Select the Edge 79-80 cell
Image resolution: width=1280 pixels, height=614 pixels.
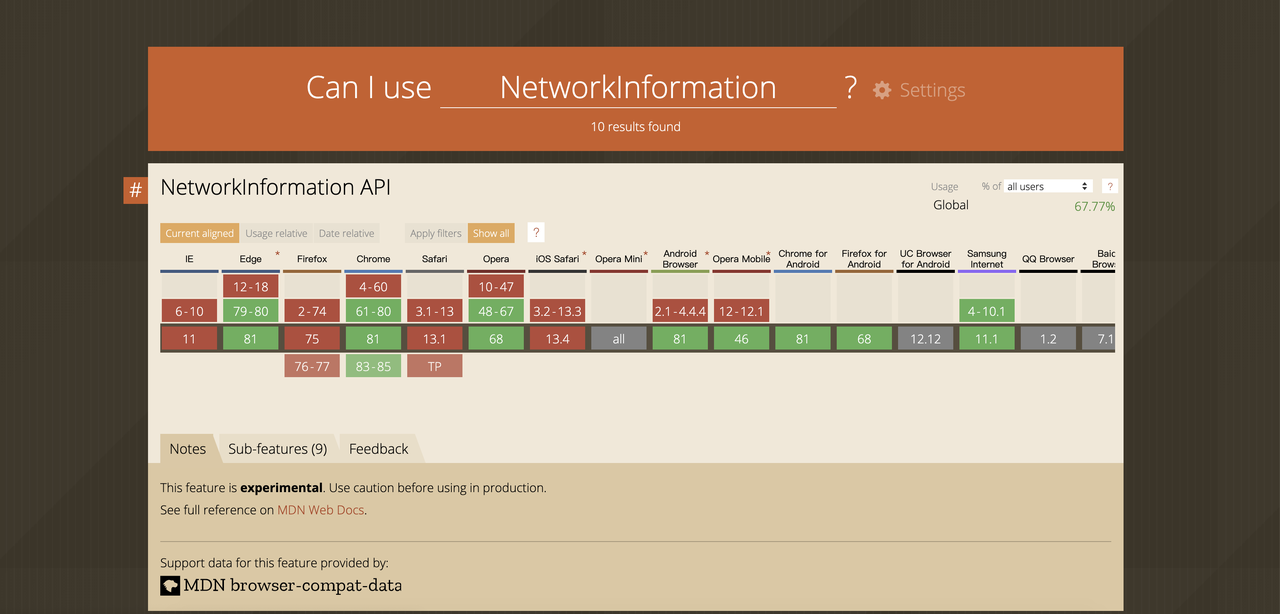tap(250, 311)
